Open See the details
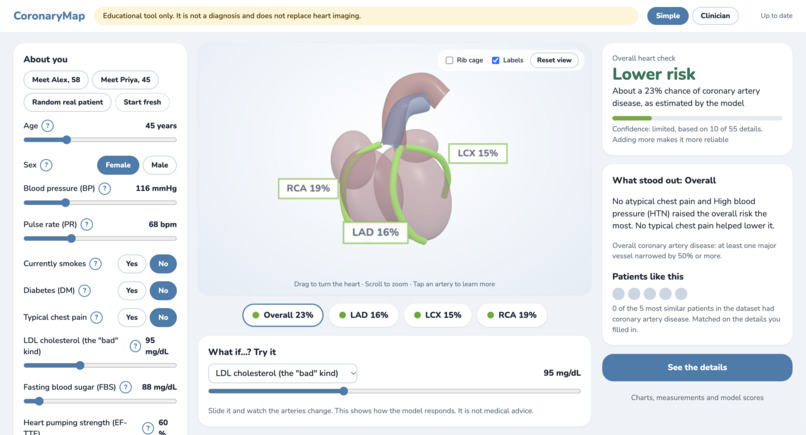 (697, 368)
